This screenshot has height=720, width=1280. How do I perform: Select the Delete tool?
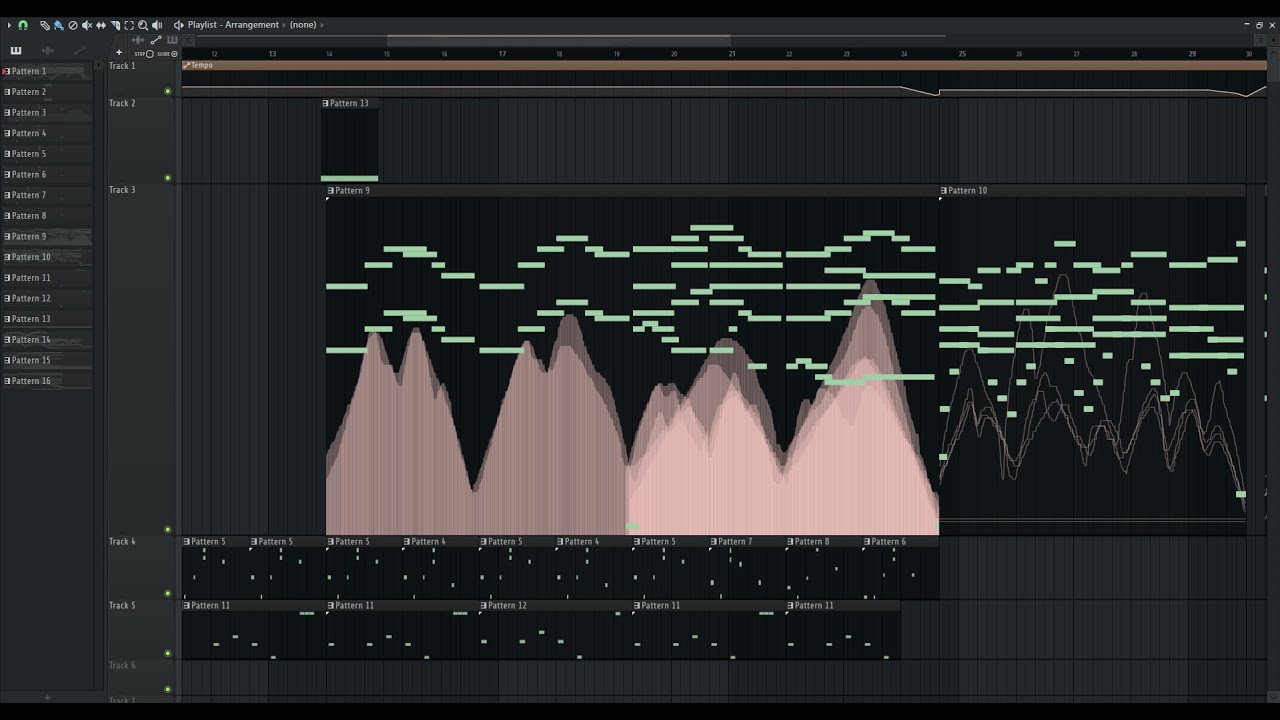coord(73,25)
